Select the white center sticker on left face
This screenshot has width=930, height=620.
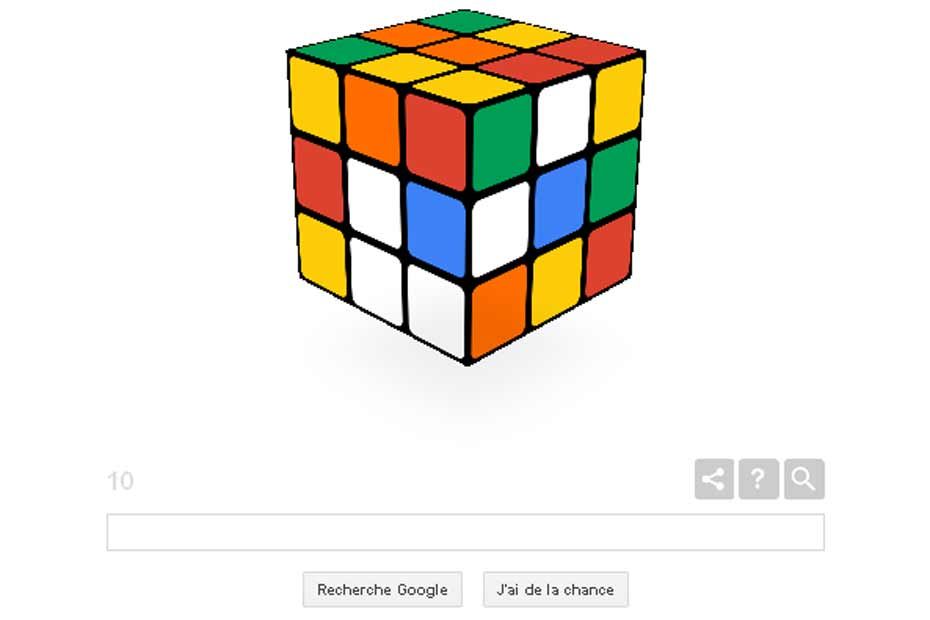pyautogui.click(x=374, y=203)
